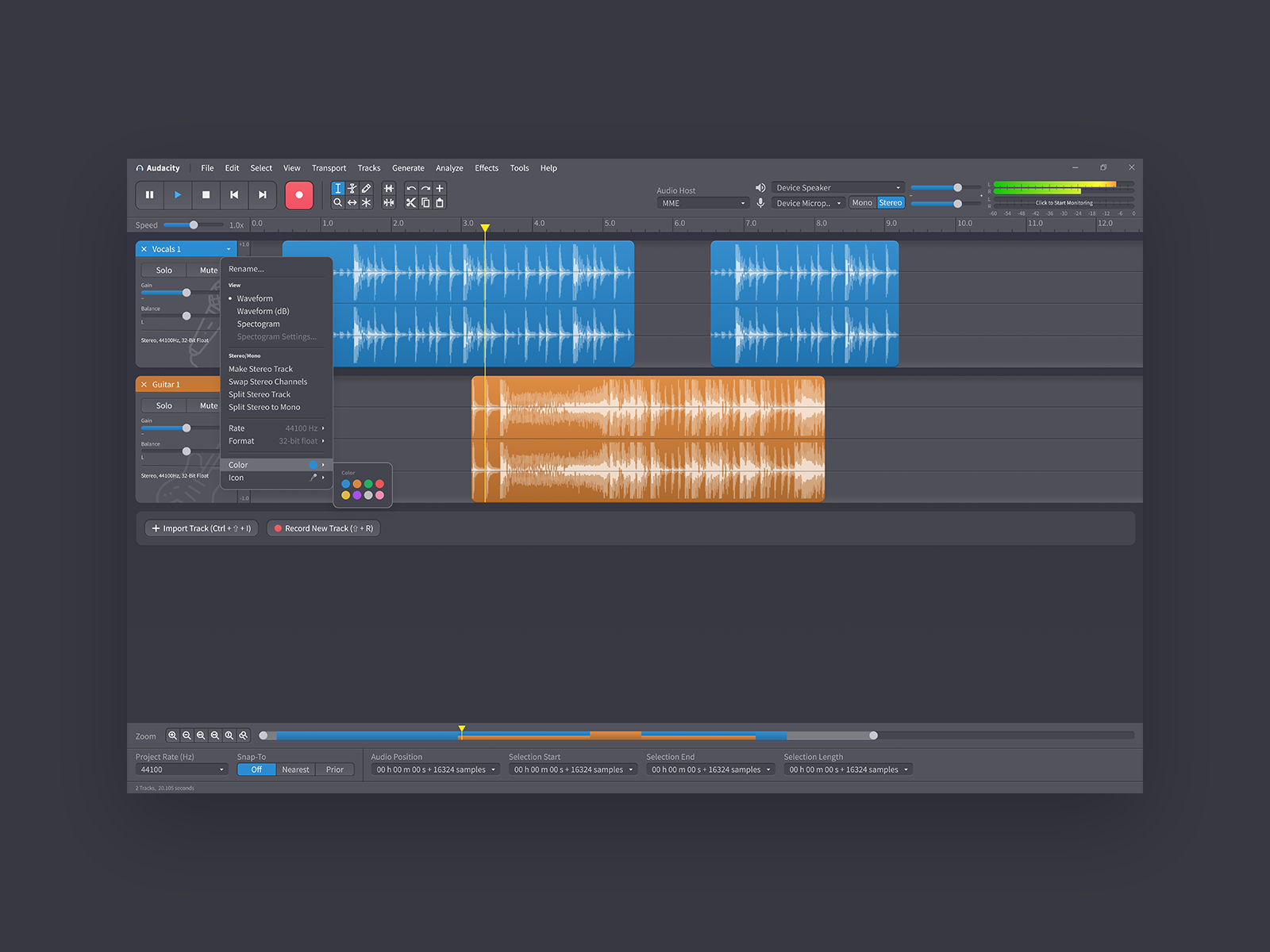
Task: Click the Redo arrow icon
Action: pos(425,189)
